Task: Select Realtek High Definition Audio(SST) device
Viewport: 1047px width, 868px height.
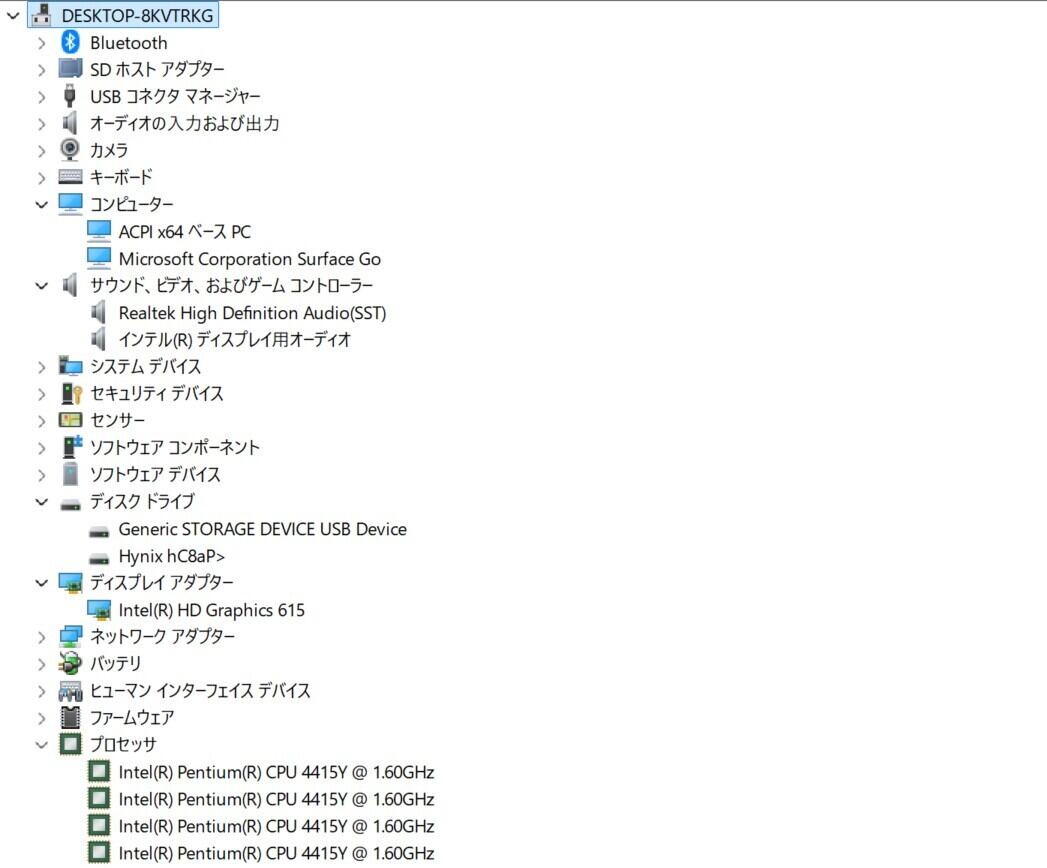Action: click(x=252, y=313)
